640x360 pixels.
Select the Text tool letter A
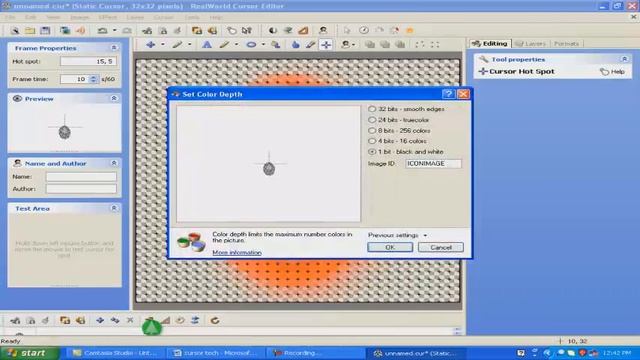pyautogui.click(x=207, y=44)
